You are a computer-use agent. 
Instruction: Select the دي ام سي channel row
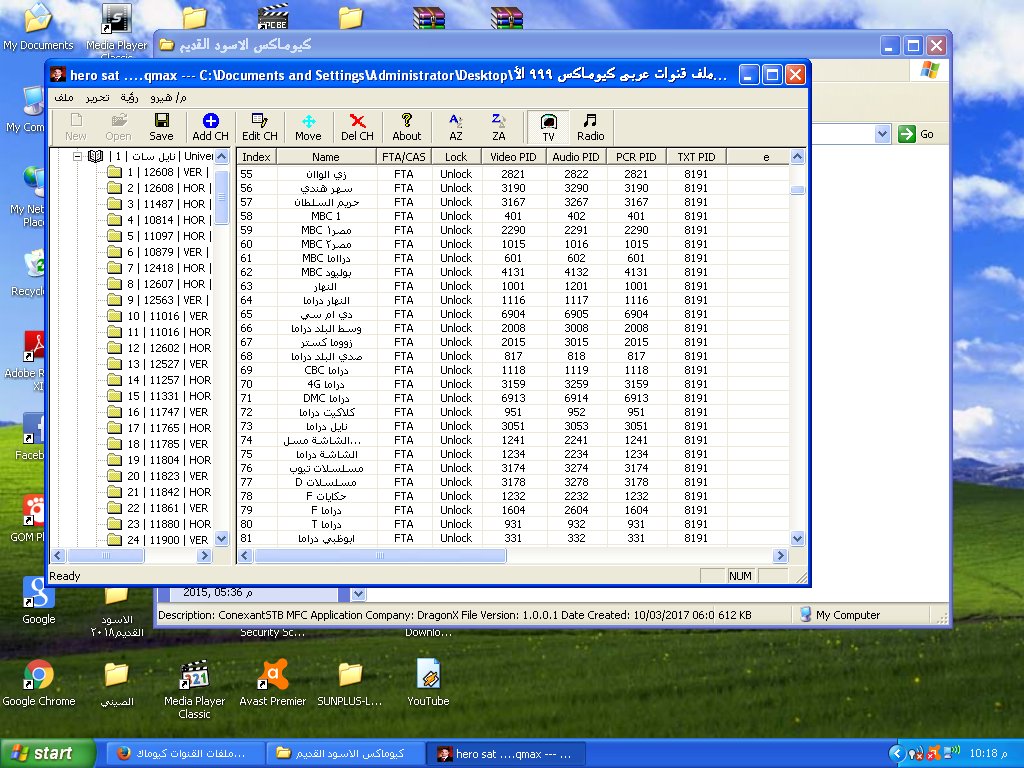point(513,314)
